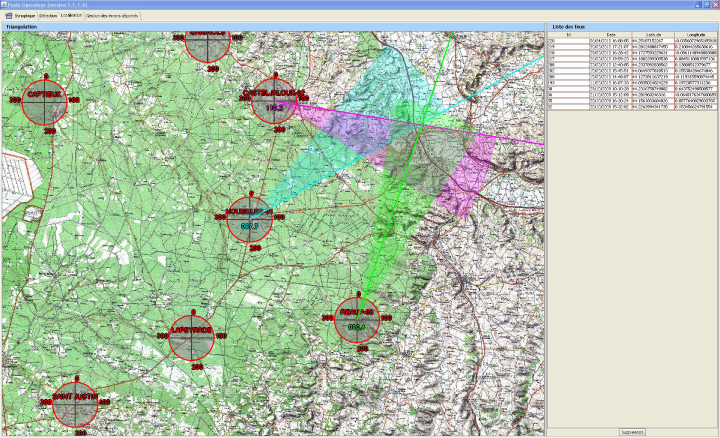Viewport: 720px width, 438px height.
Task: Click the Synoptique tab icon
Action: [9, 16]
